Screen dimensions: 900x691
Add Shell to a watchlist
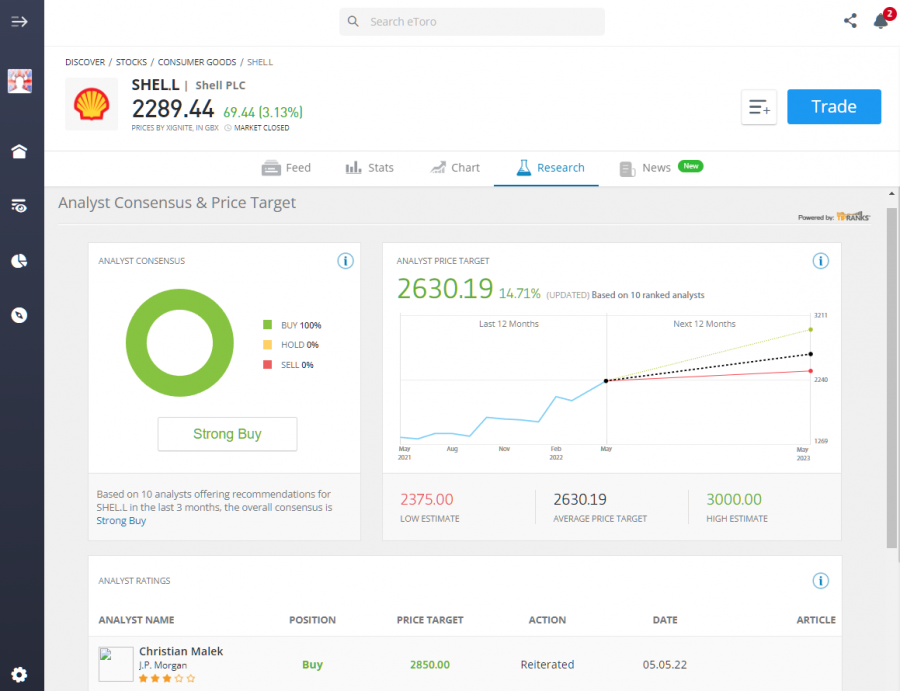point(759,107)
